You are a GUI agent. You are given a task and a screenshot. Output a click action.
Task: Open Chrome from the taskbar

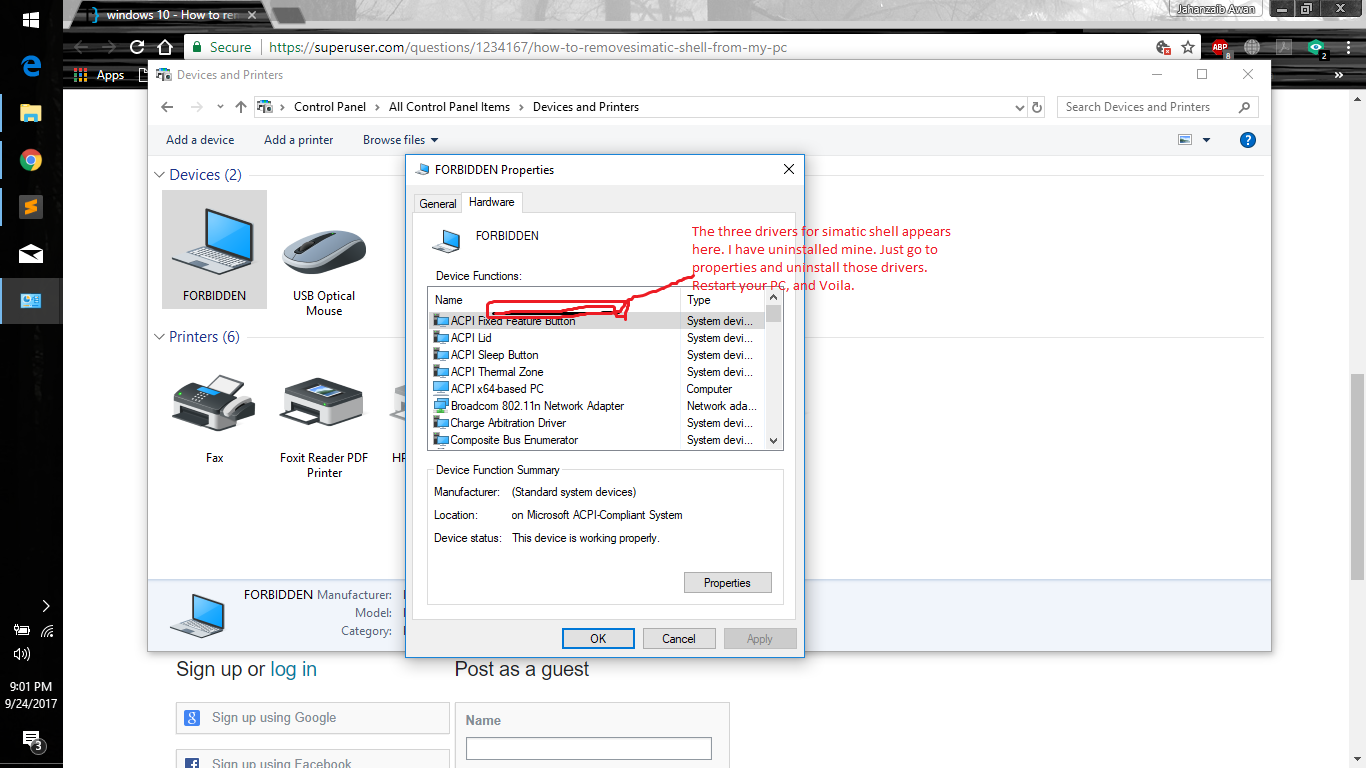click(31, 159)
